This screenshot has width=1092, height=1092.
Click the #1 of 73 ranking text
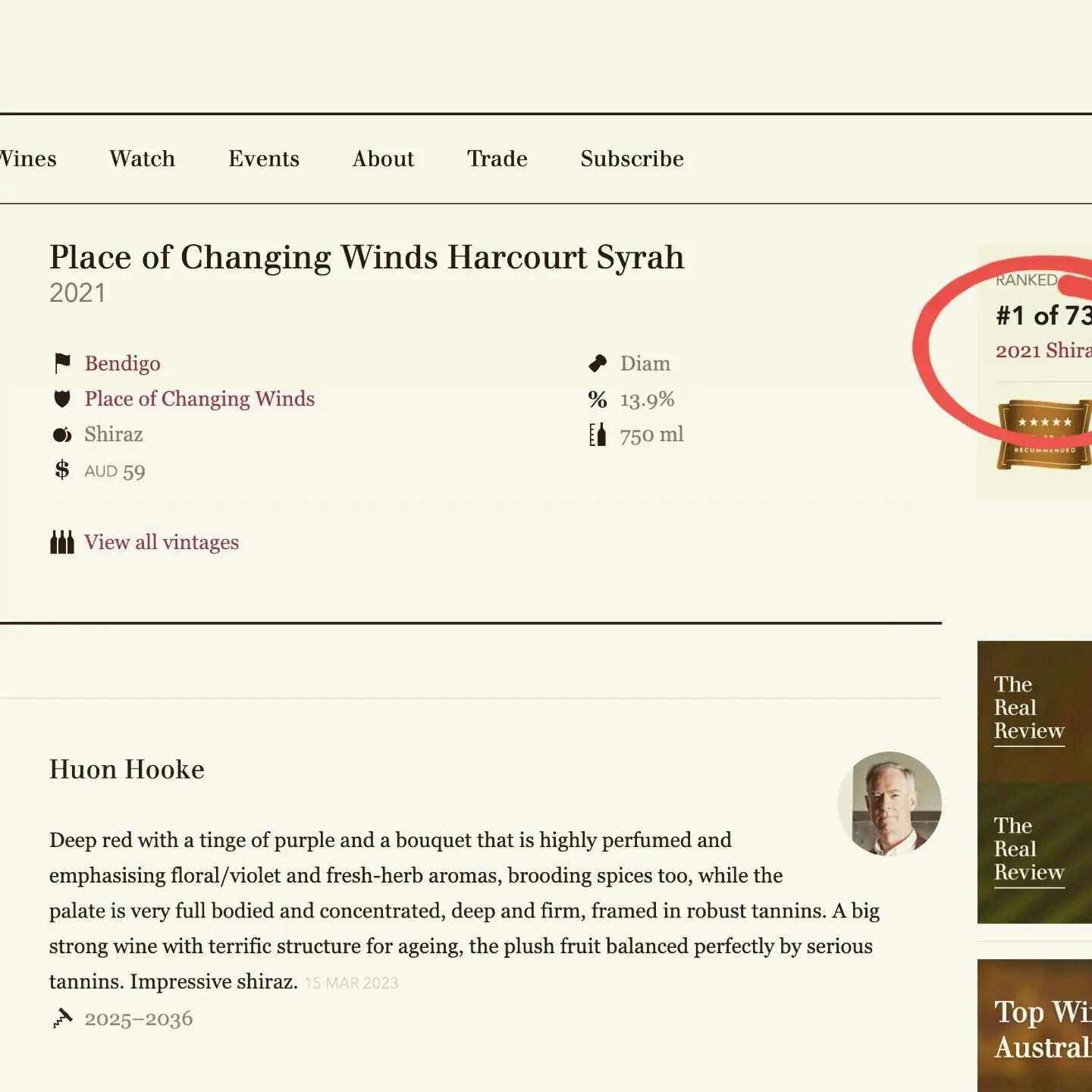click(1043, 315)
